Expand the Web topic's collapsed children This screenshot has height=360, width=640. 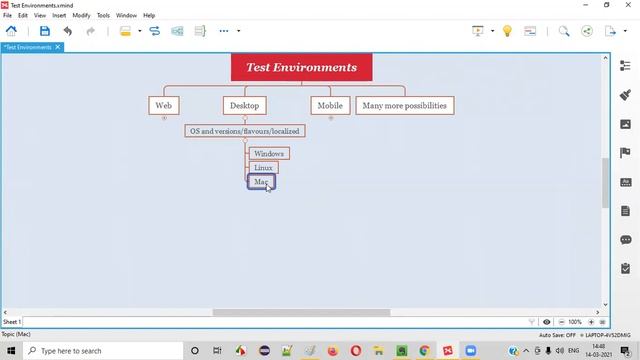pyautogui.click(x=164, y=118)
